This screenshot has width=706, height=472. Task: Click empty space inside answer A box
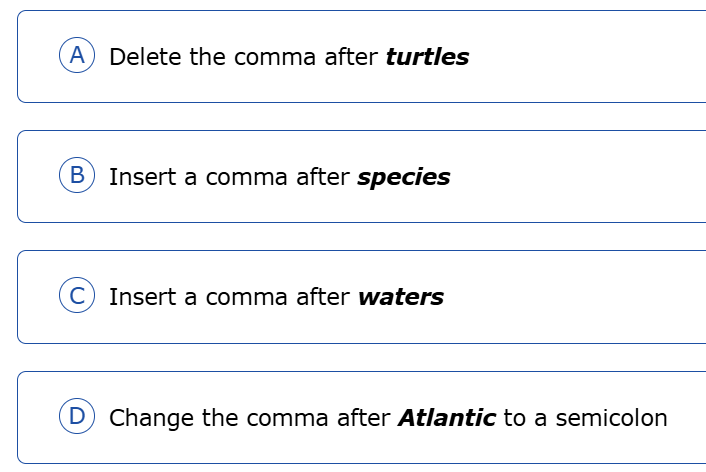coord(590,57)
